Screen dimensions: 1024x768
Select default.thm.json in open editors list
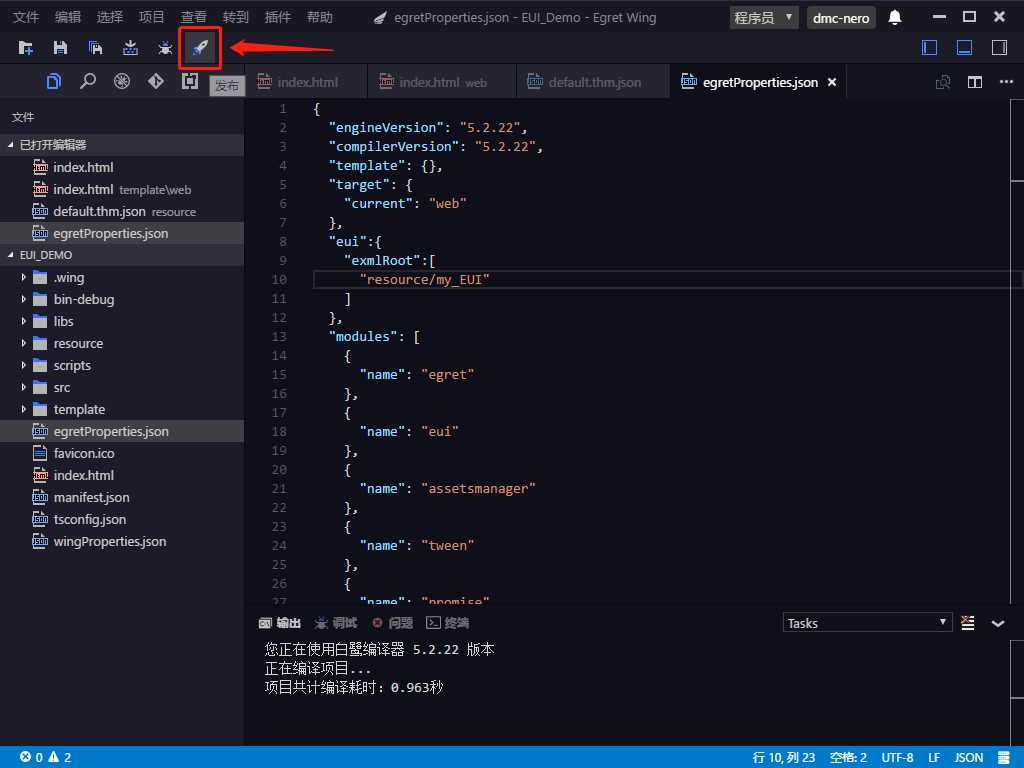coord(122,212)
